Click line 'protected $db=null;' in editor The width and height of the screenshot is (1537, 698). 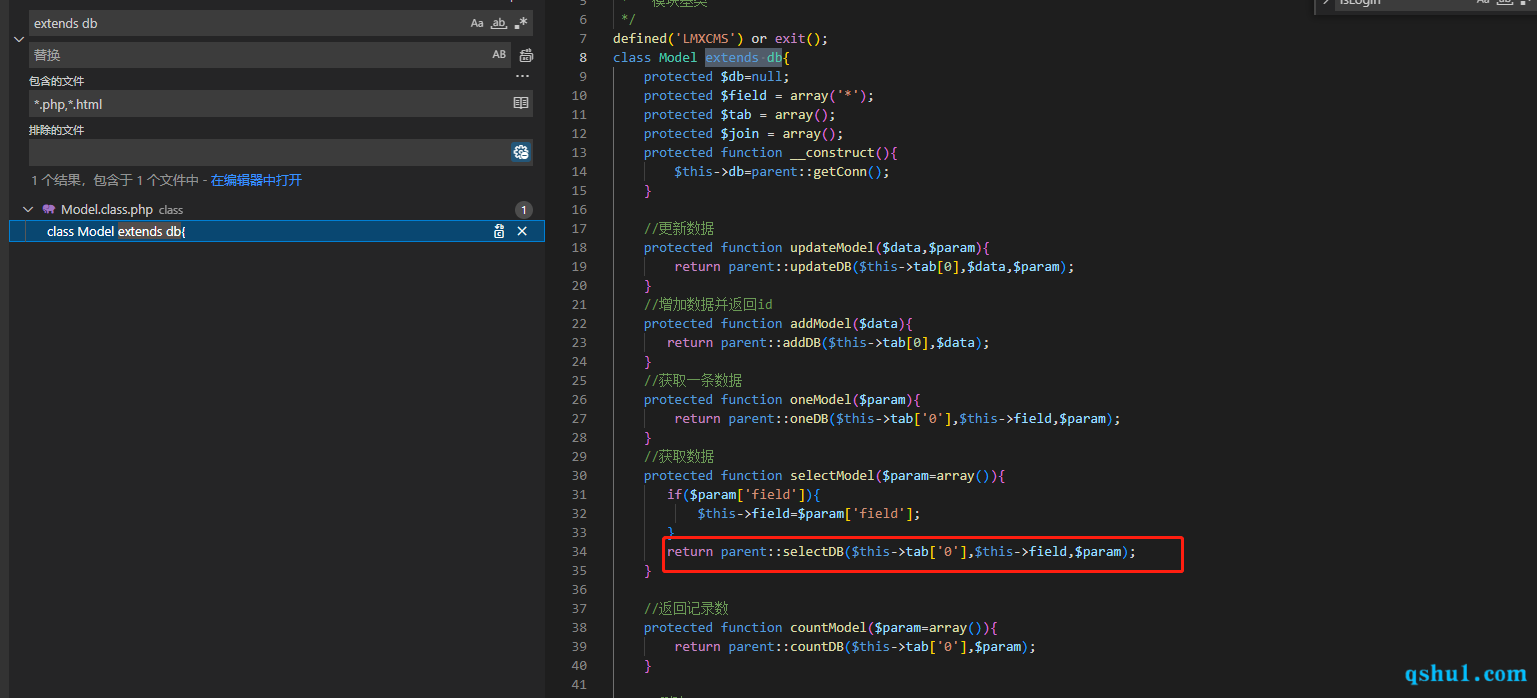pos(717,77)
